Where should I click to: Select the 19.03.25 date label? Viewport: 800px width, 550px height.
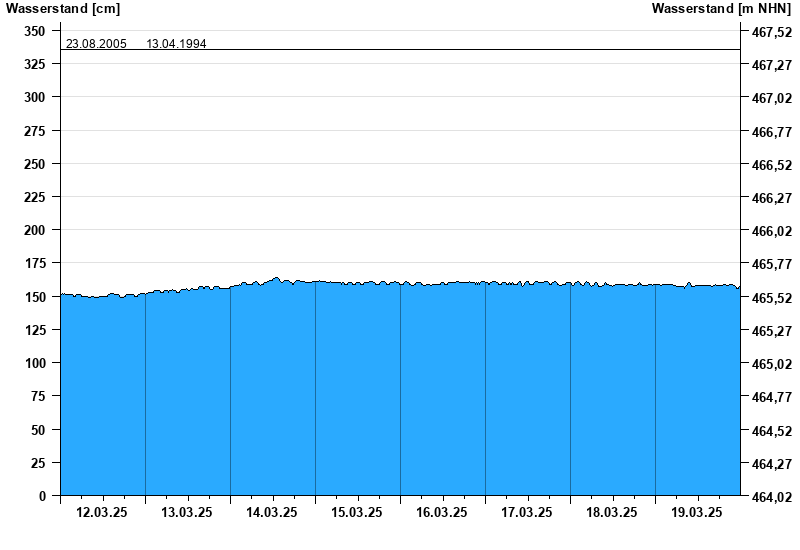pos(697,512)
